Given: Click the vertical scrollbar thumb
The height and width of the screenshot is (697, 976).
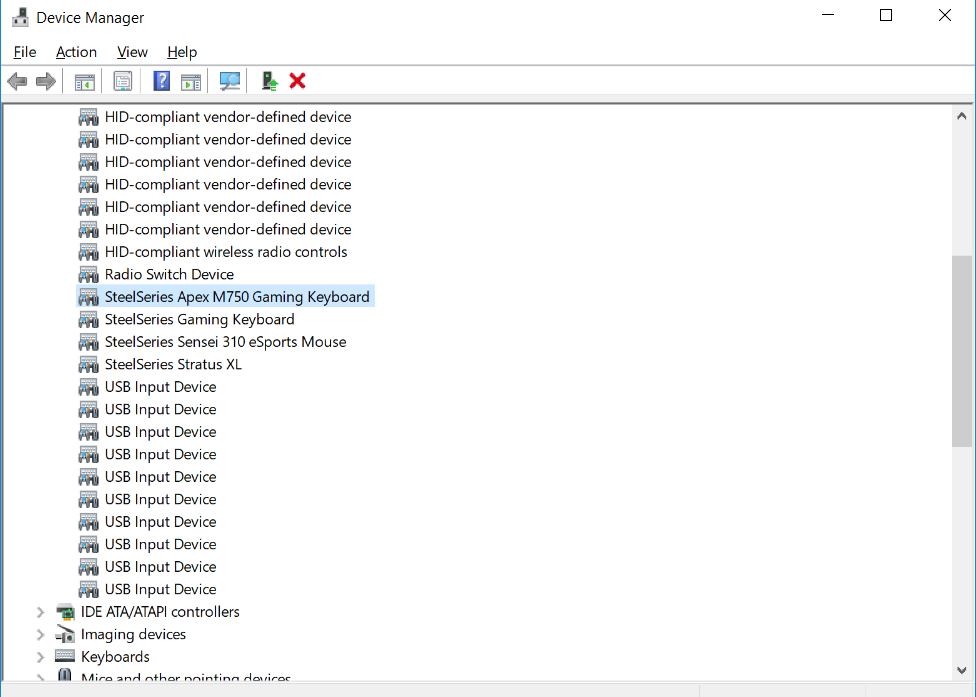Looking at the screenshot, I should [x=962, y=351].
